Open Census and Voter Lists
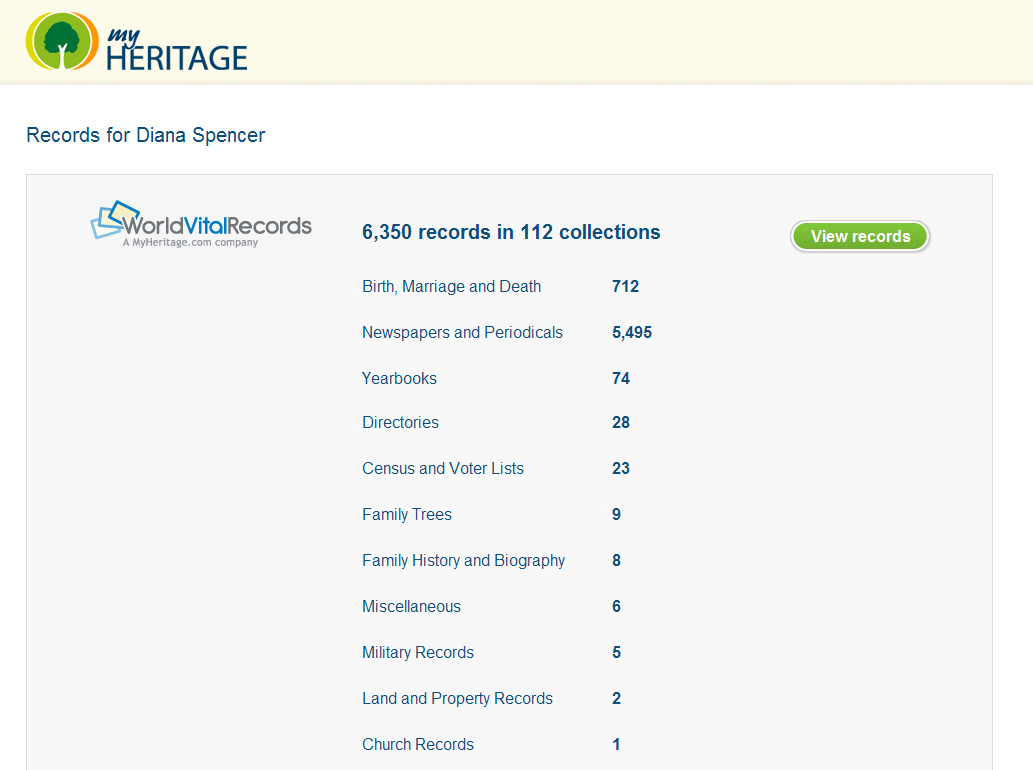1033x770 pixels. pyautogui.click(x=443, y=468)
